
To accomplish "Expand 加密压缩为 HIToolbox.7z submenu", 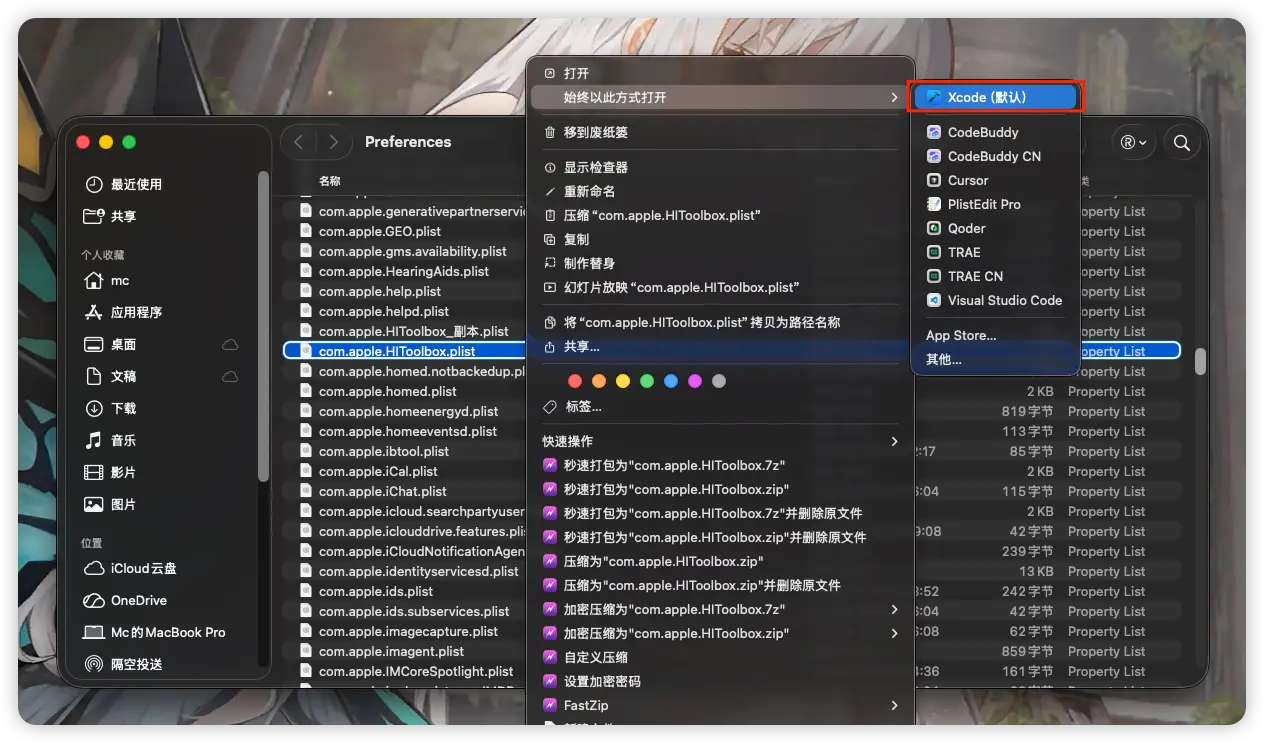I will [720, 609].
